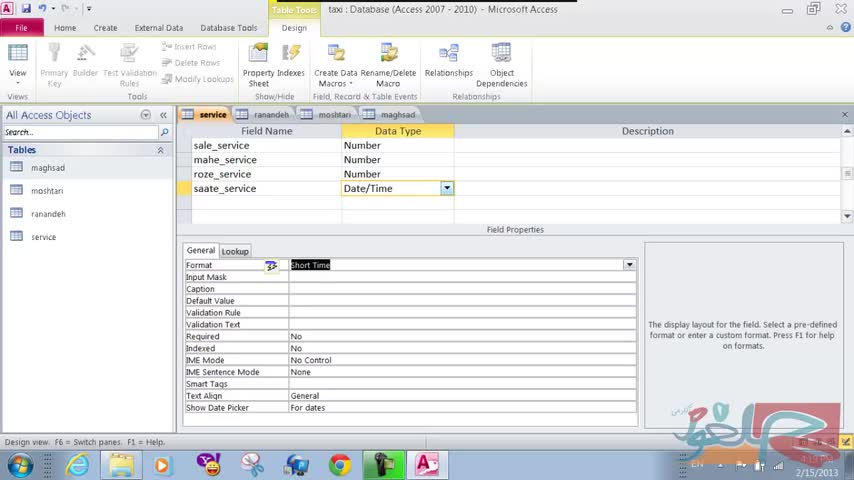
Task: Select the saate_service row selector
Action: (x=184, y=188)
